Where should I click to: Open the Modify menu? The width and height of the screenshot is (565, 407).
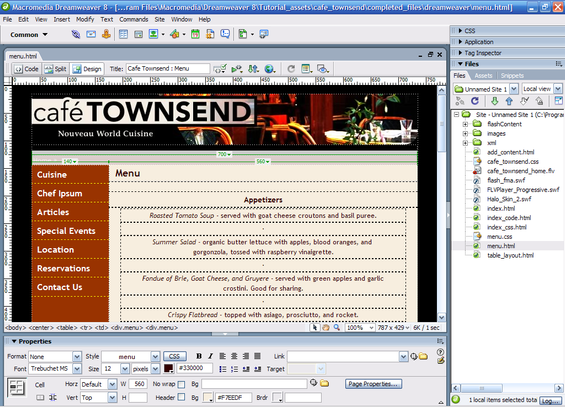pos(85,19)
